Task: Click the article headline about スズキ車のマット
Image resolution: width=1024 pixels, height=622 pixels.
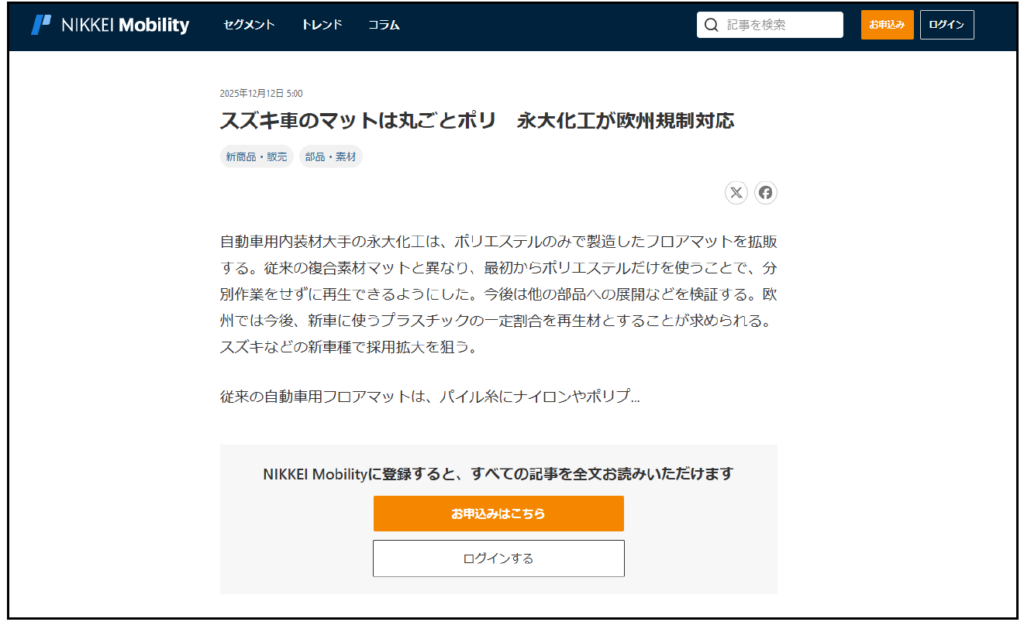Action: pos(477,122)
